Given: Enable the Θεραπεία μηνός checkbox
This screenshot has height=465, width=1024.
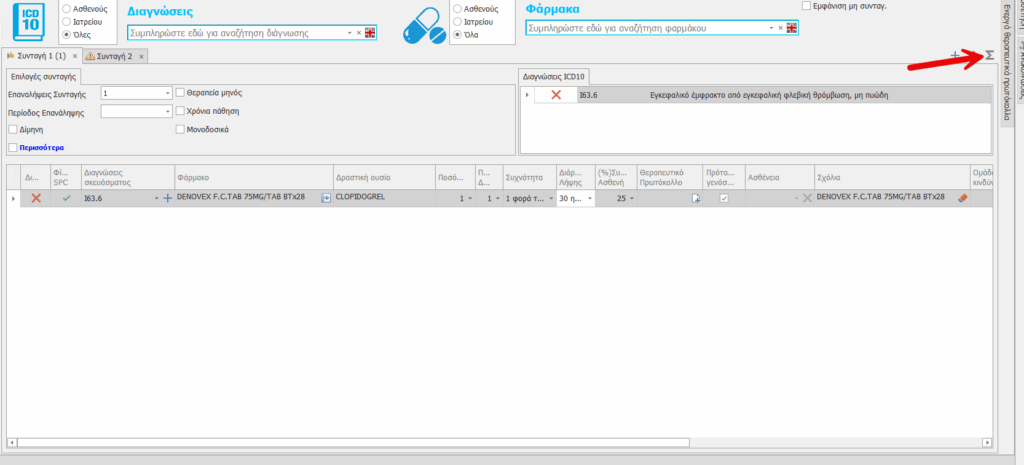Looking at the screenshot, I should click(180, 93).
